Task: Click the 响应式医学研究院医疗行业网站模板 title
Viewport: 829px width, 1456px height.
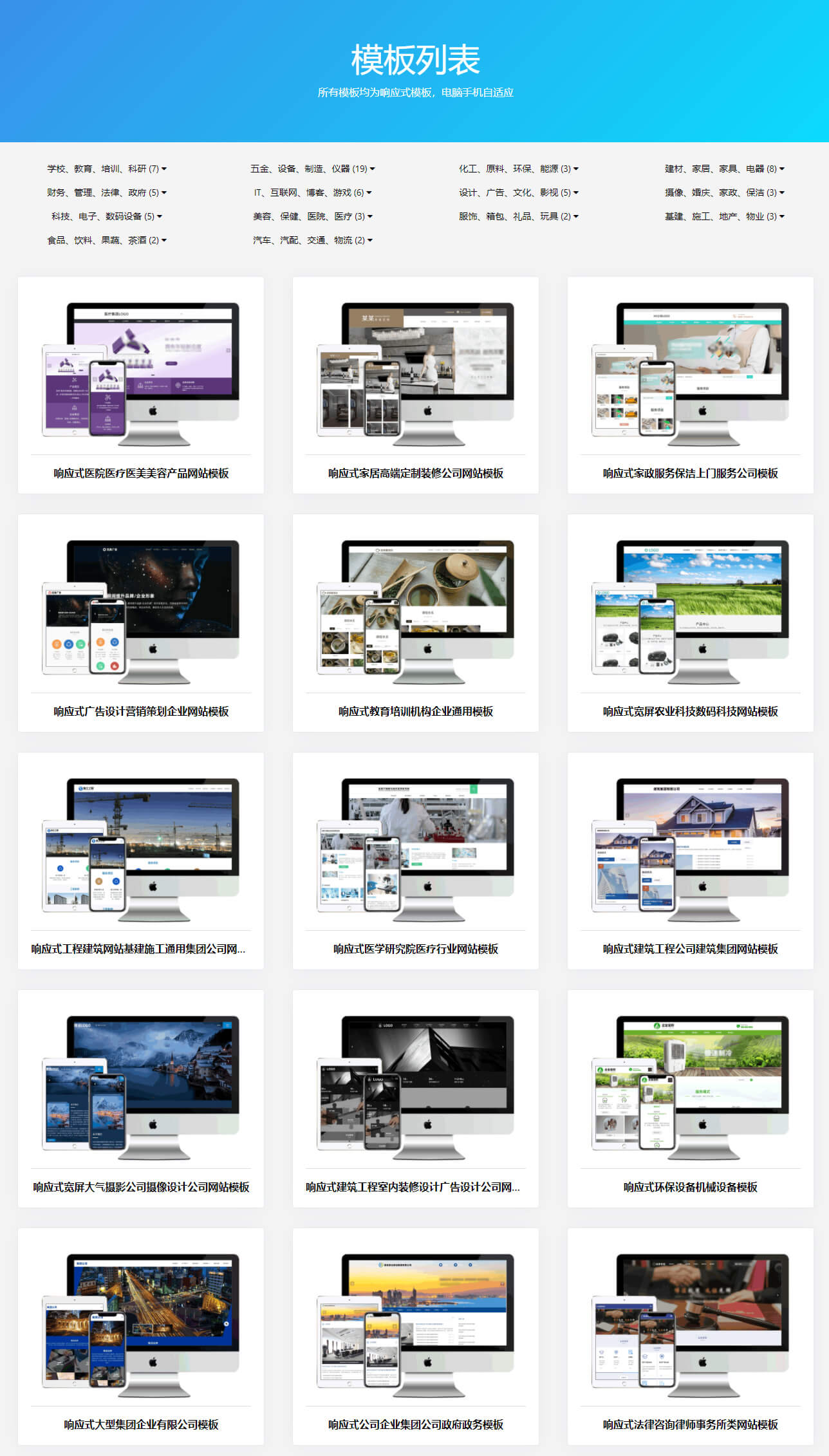Action: pos(416,949)
